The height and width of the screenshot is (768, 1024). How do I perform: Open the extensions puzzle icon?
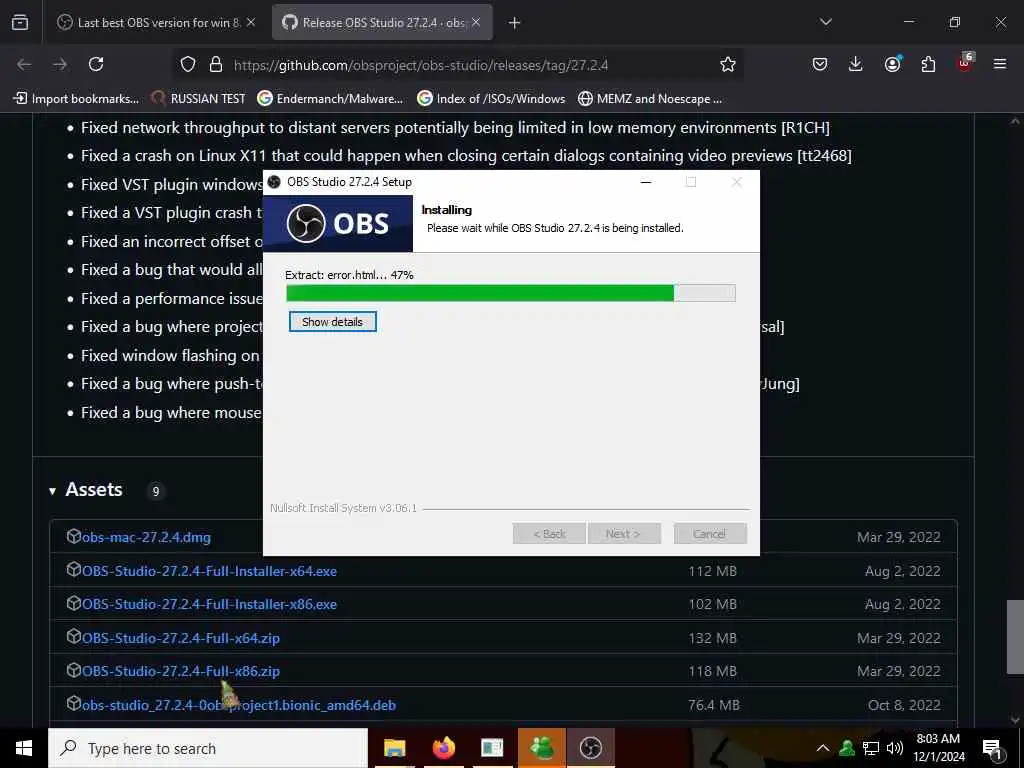pos(928,64)
